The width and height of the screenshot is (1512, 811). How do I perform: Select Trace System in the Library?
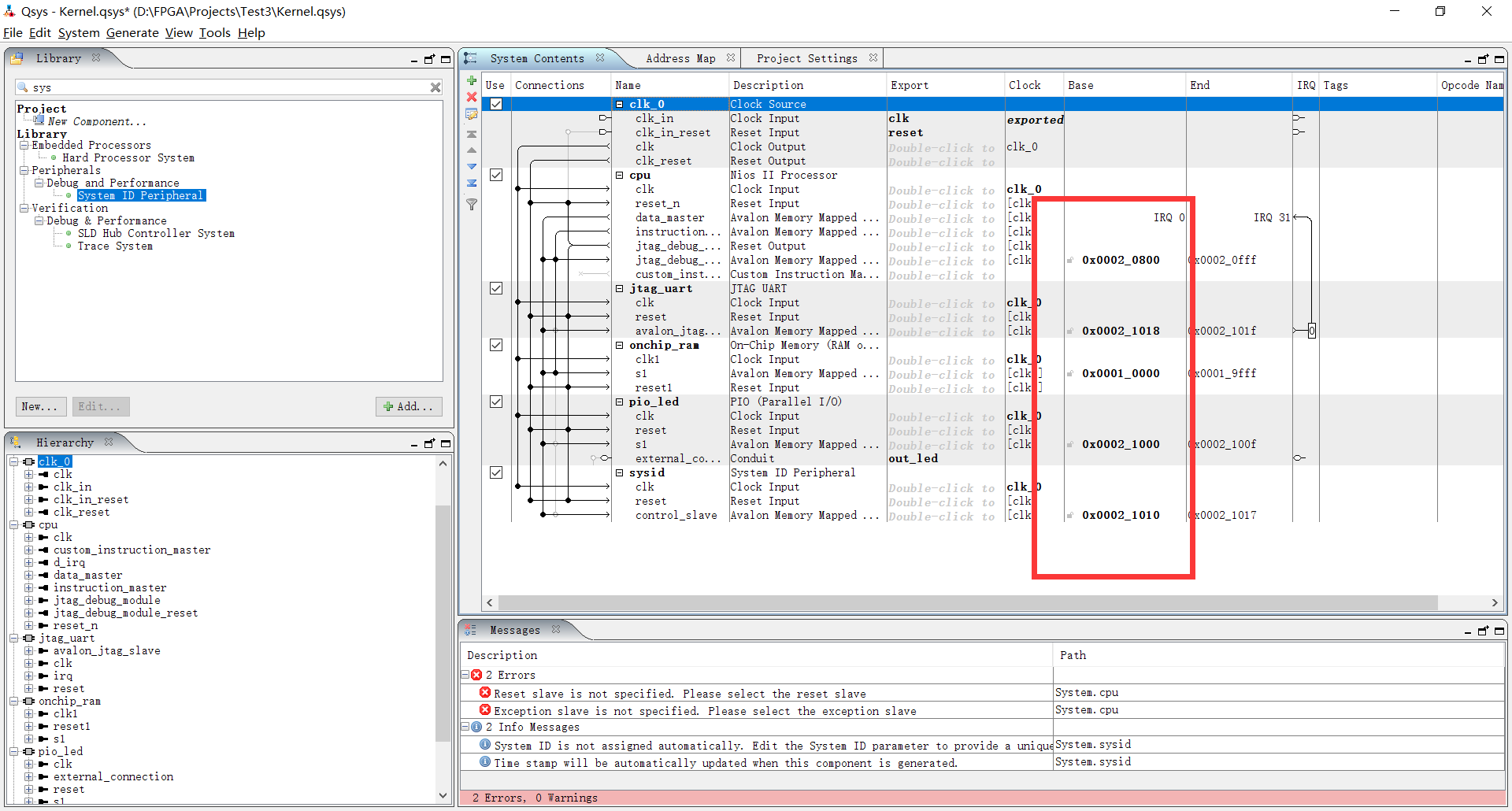pyautogui.click(x=115, y=246)
